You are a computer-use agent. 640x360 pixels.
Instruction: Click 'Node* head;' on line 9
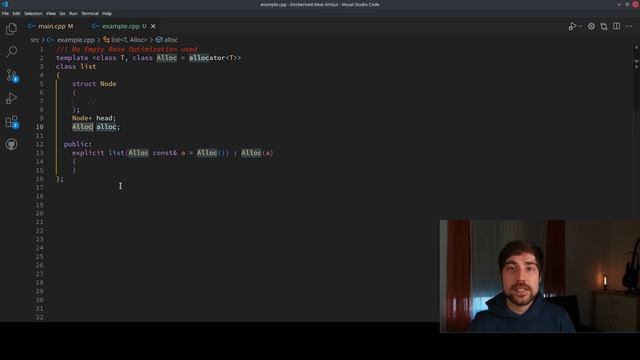click(94, 118)
